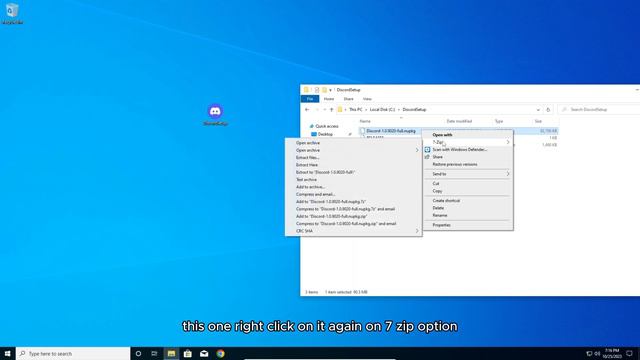Image resolution: width=640 pixels, height=360 pixels.
Task: Click the Search DiscordSetup field
Action: click(x=599, y=109)
